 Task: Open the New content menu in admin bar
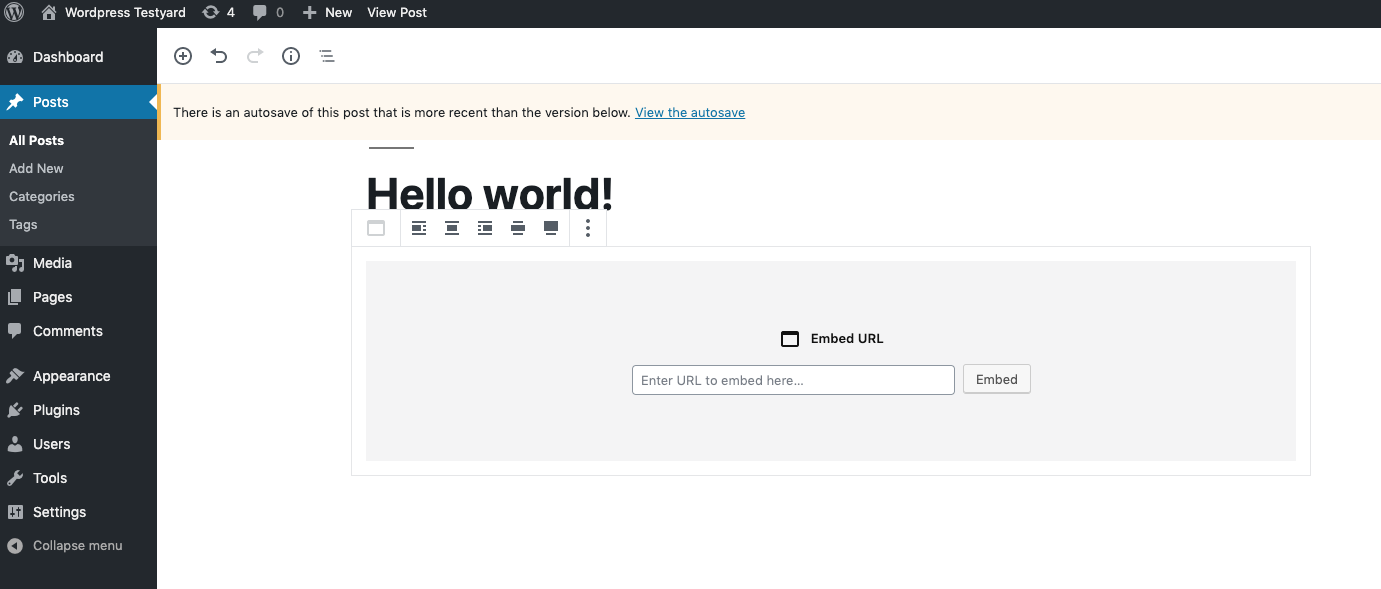click(327, 13)
